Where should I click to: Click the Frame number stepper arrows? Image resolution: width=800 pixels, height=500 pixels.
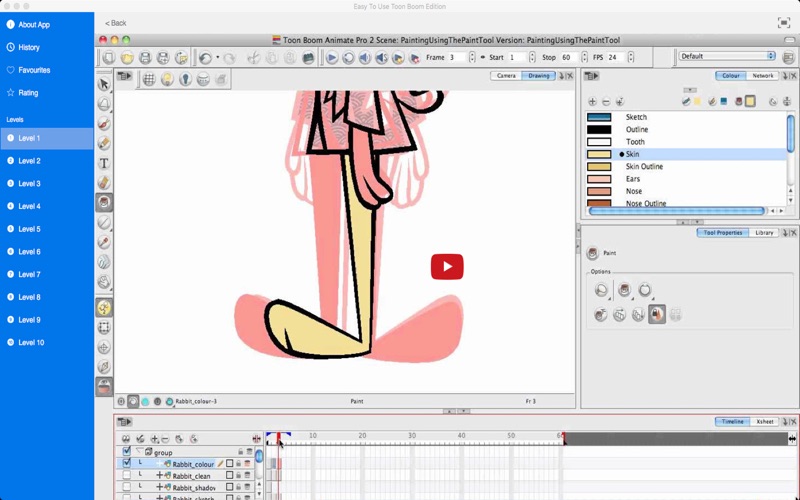[470, 58]
